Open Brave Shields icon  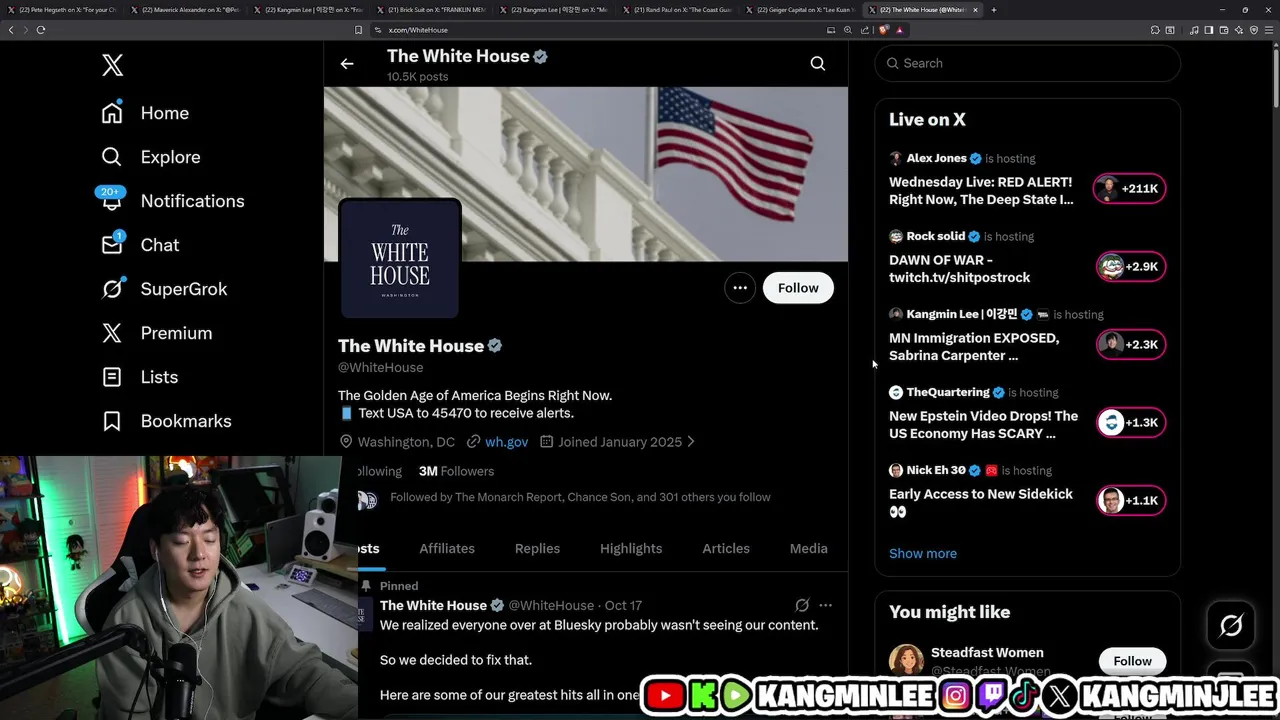(x=884, y=30)
